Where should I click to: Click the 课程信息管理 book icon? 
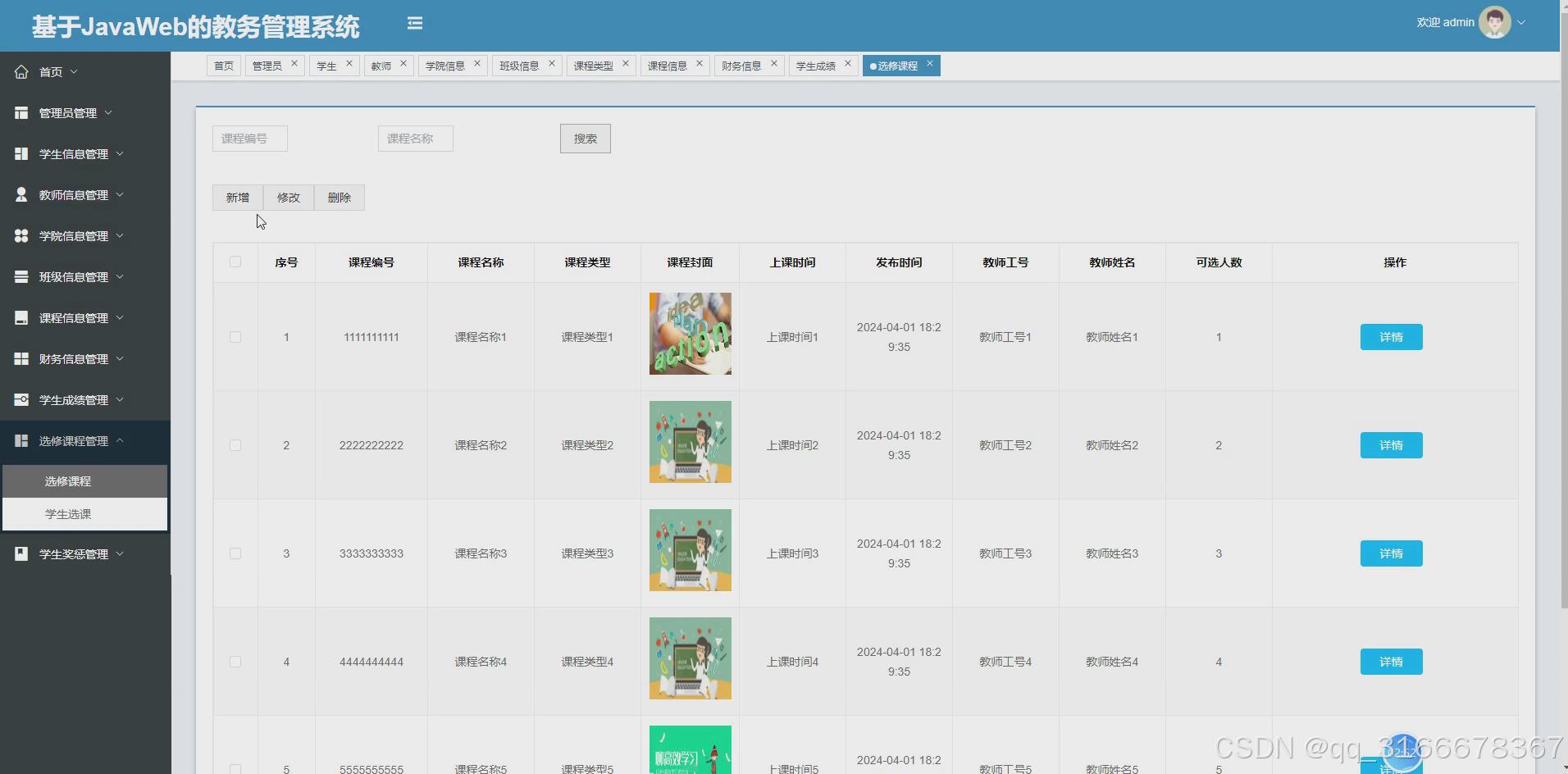pyautogui.click(x=21, y=317)
